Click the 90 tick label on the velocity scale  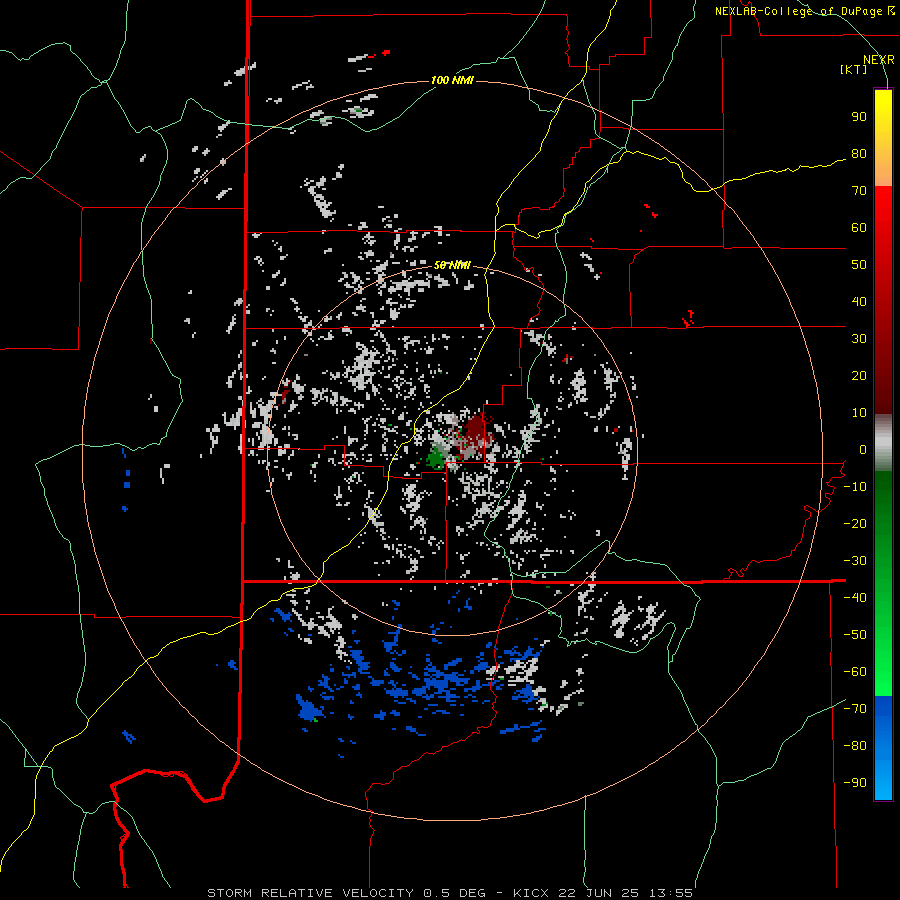coord(859,117)
